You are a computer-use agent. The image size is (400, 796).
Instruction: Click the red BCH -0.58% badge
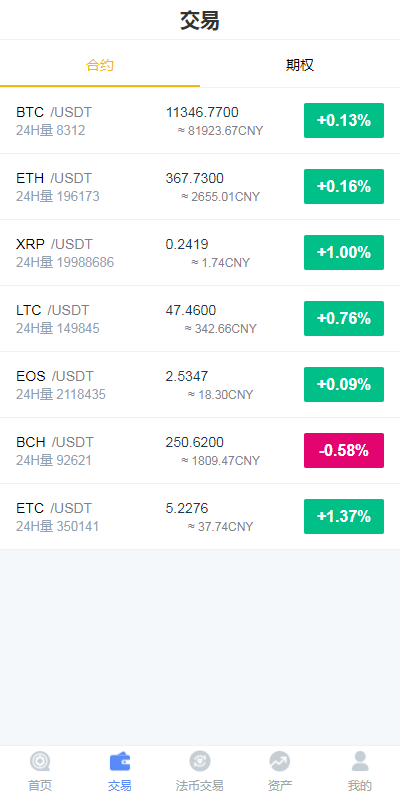click(344, 450)
